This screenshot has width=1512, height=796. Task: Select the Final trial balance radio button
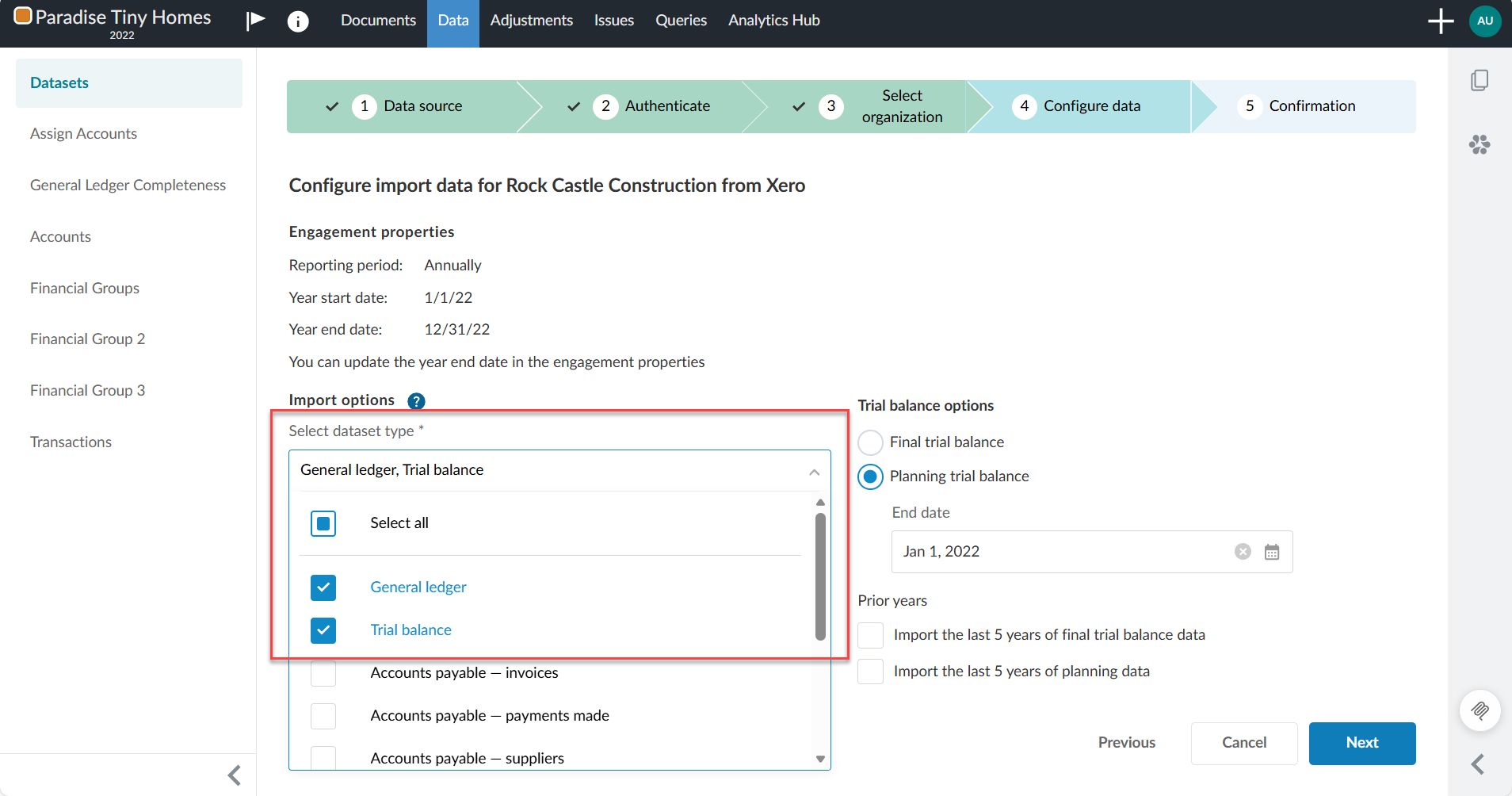(x=869, y=442)
